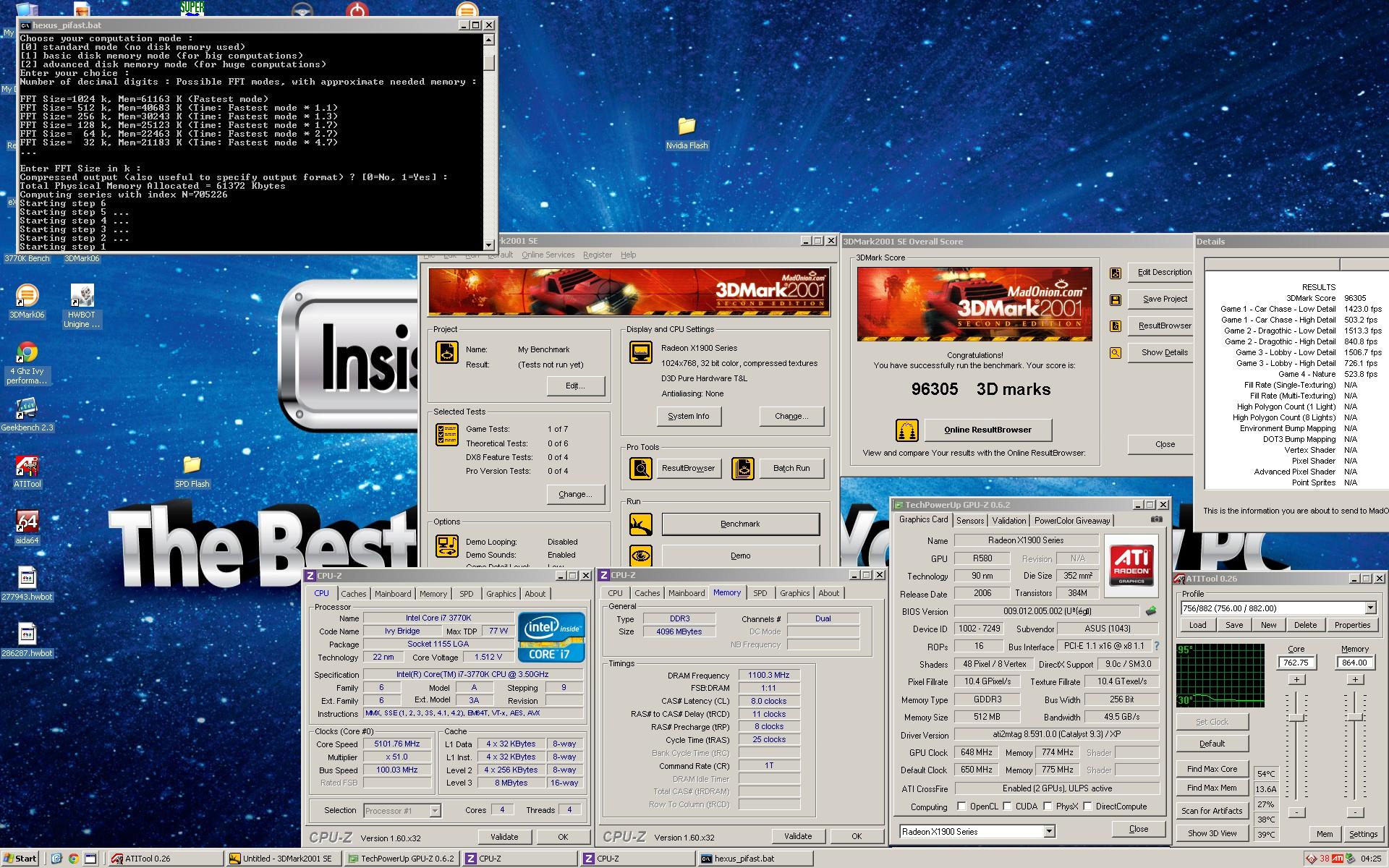Open the SPD Flash folder

192,464
